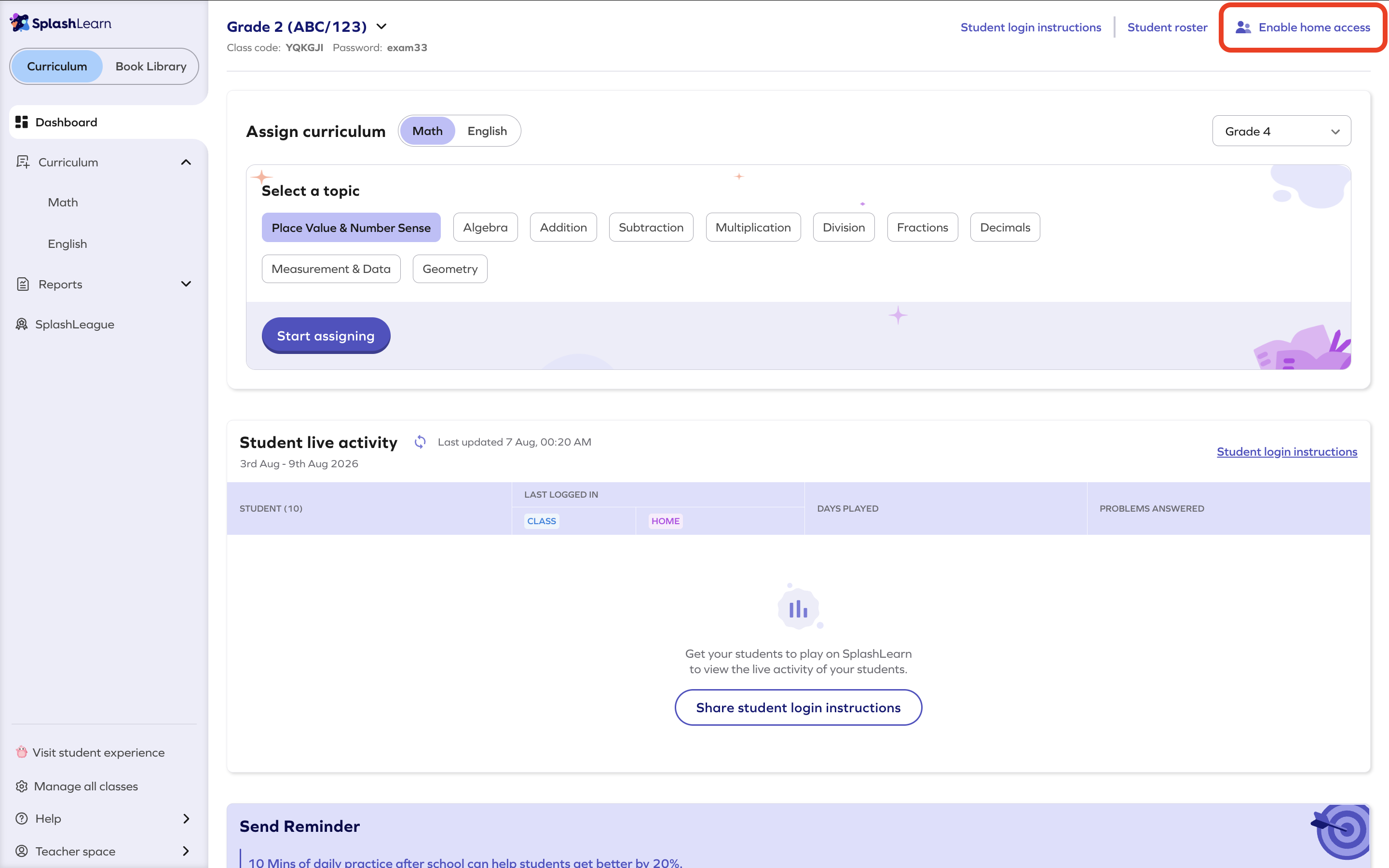Screen dimensions: 1389x868
Task: Switch to Book Library
Action: 151,66
